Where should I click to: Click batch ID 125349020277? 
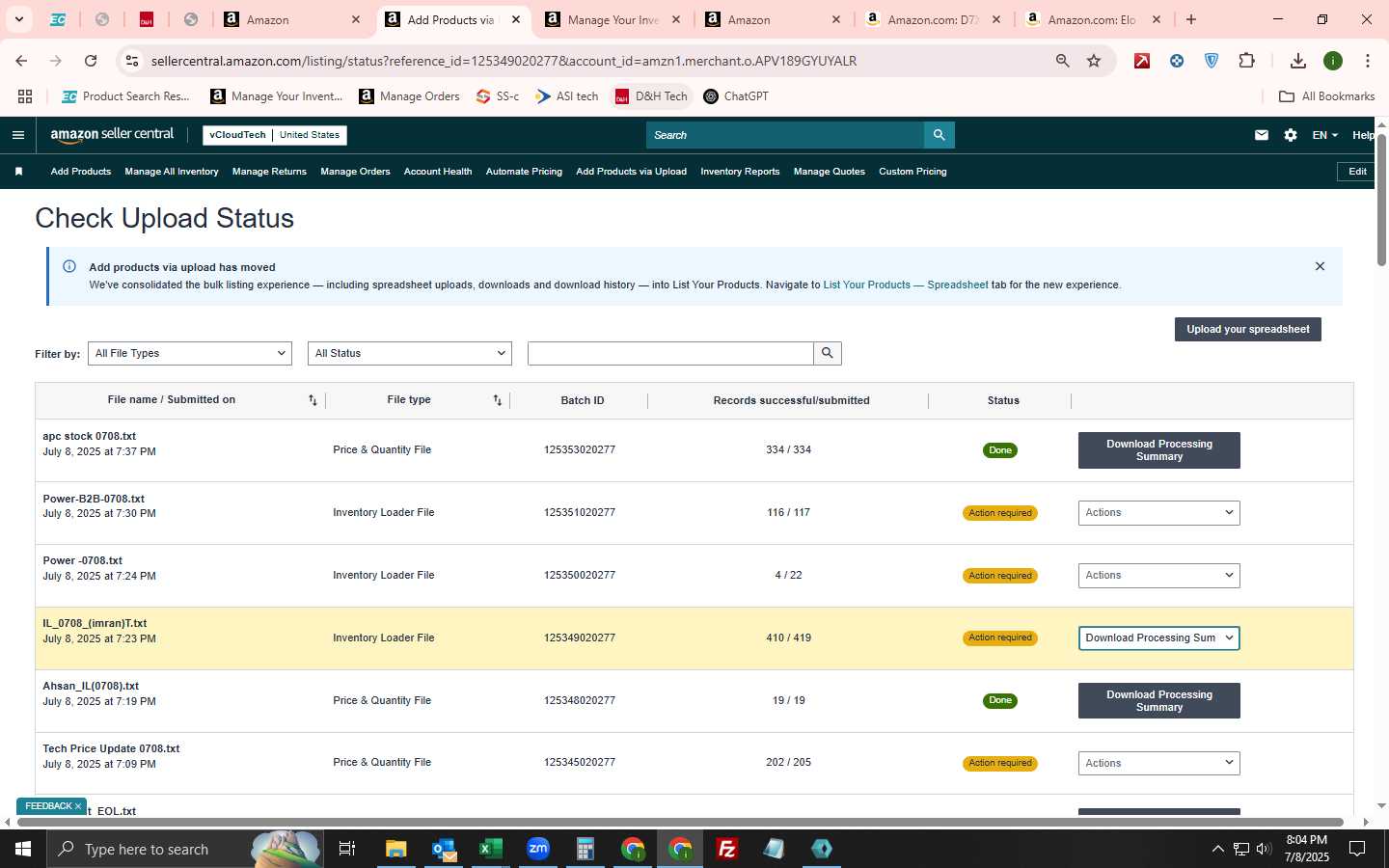580,638
